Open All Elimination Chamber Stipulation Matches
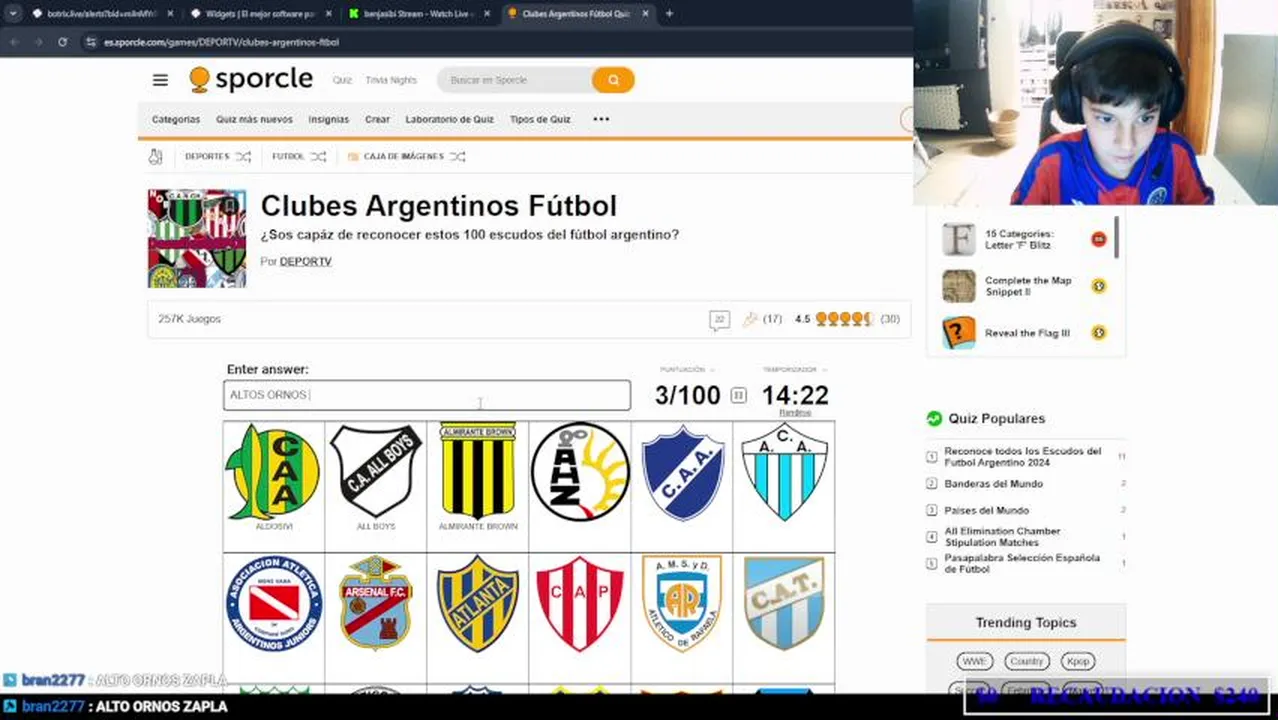The image size is (1278, 720). pyautogui.click(x=1002, y=537)
